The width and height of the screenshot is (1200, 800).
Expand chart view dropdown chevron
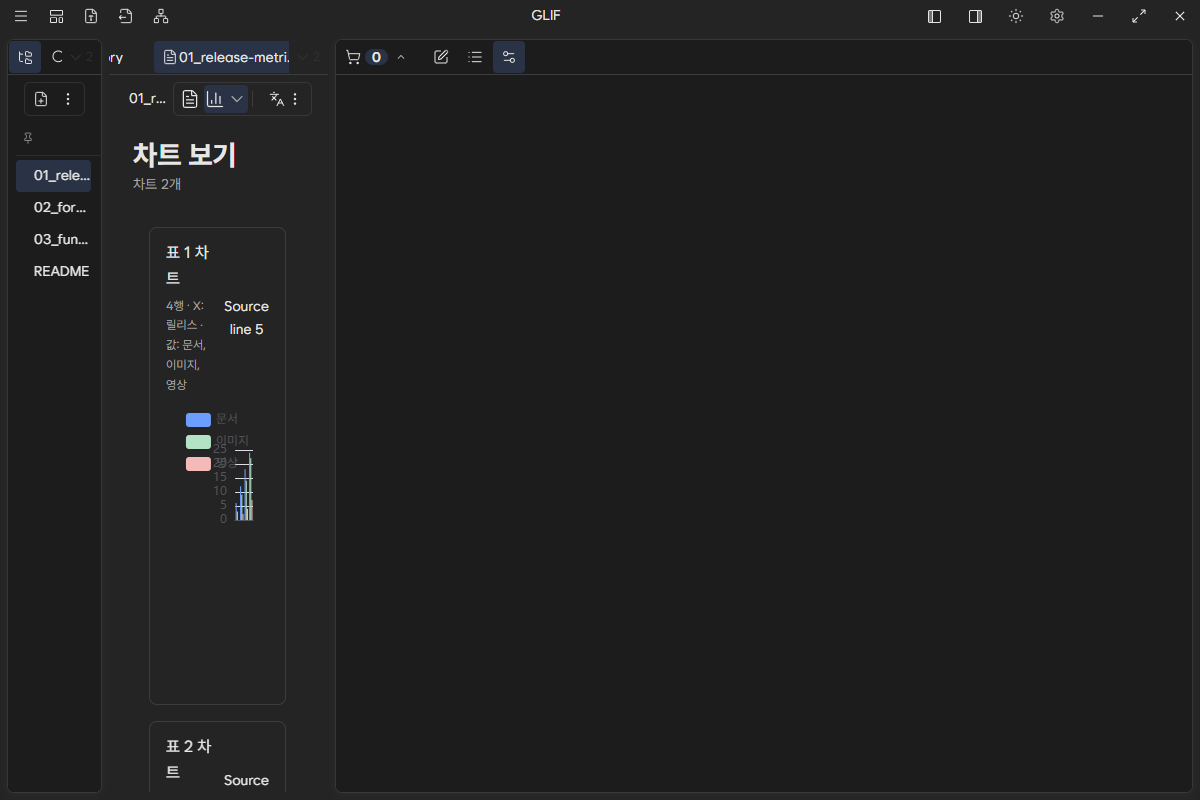pos(237,99)
